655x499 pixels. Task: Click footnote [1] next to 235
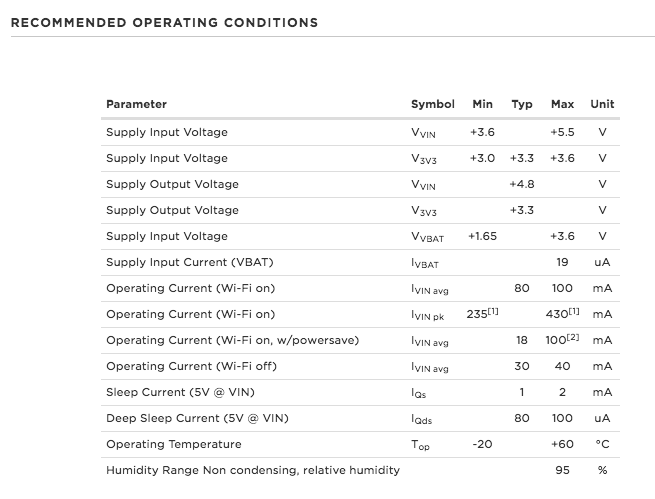(x=493, y=311)
